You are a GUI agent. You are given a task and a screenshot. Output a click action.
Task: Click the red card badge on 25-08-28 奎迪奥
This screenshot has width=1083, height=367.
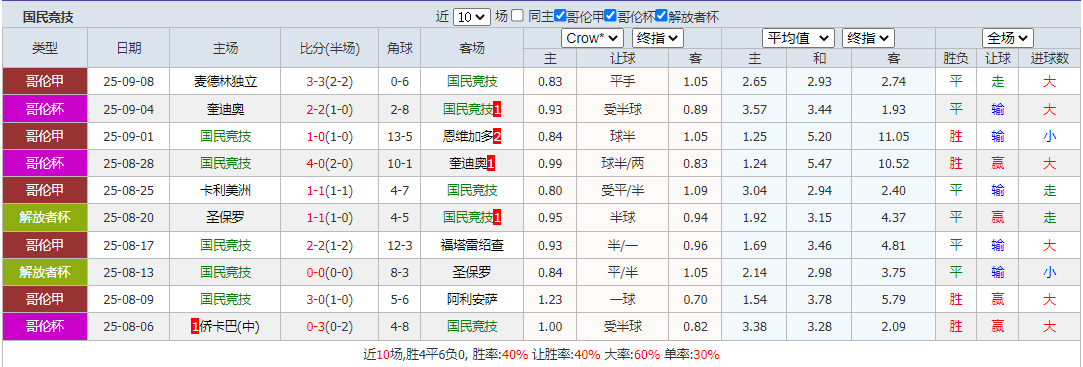coord(491,164)
